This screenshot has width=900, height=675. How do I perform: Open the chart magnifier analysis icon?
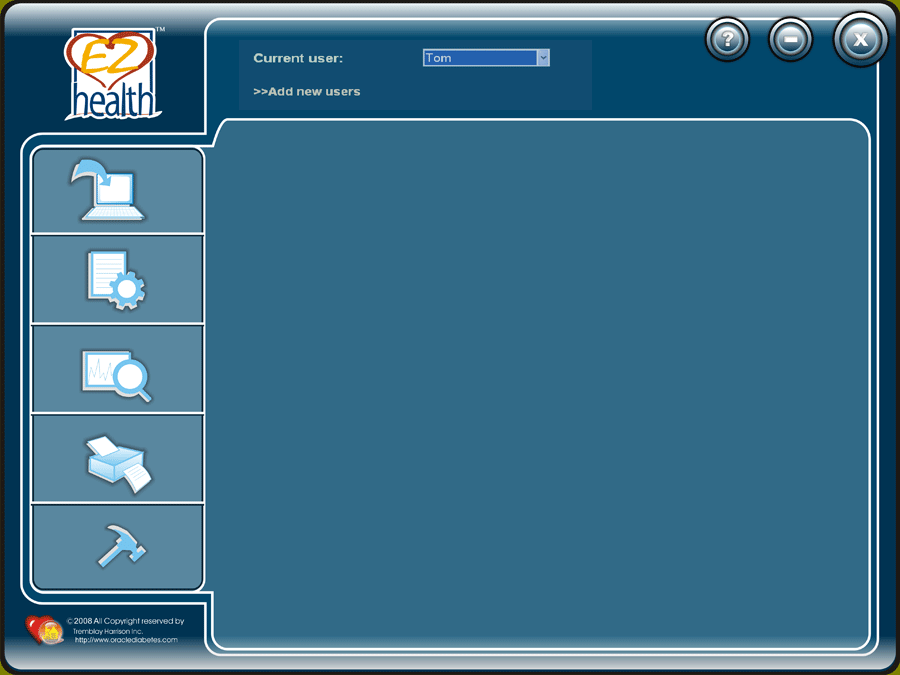[117, 369]
